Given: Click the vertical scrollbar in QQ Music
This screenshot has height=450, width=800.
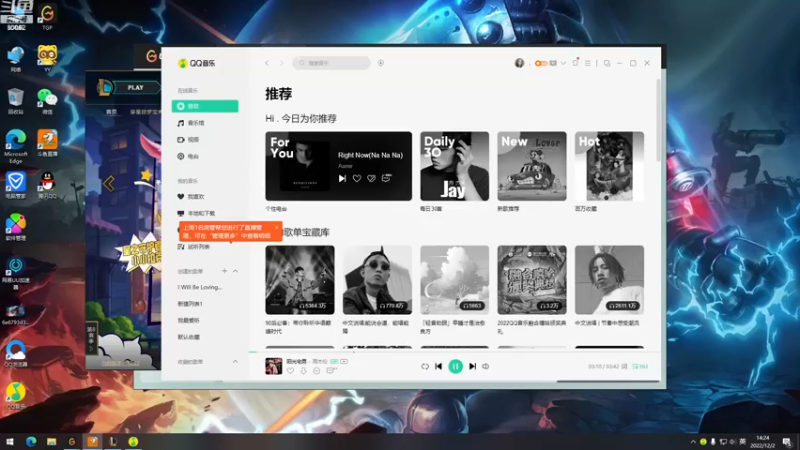Looking at the screenshot, I should click(658, 120).
